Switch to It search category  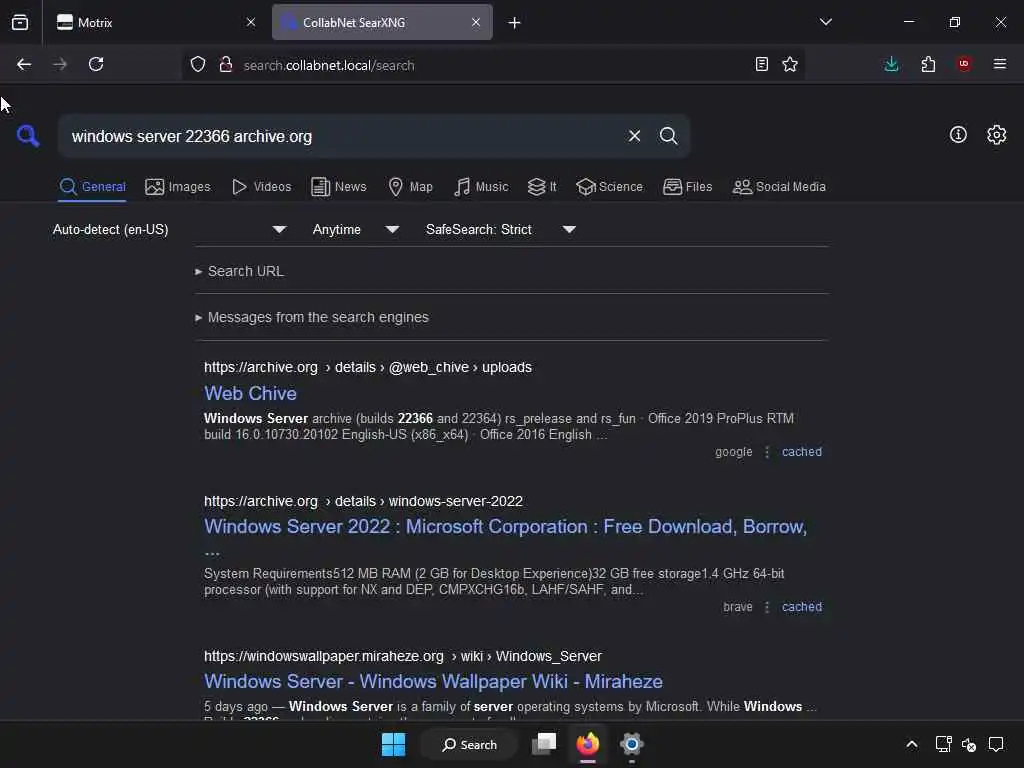pyautogui.click(x=542, y=187)
